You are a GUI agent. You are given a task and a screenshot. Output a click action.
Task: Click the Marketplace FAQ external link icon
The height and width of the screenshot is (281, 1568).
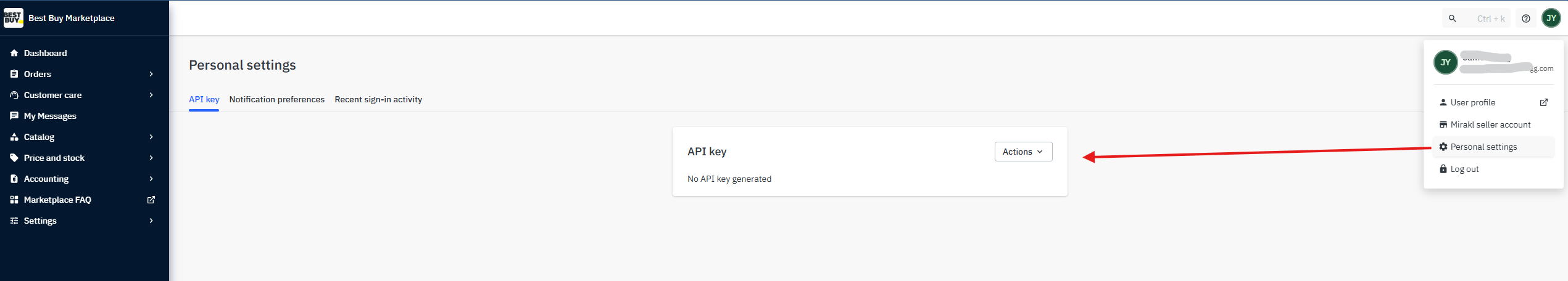click(151, 200)
